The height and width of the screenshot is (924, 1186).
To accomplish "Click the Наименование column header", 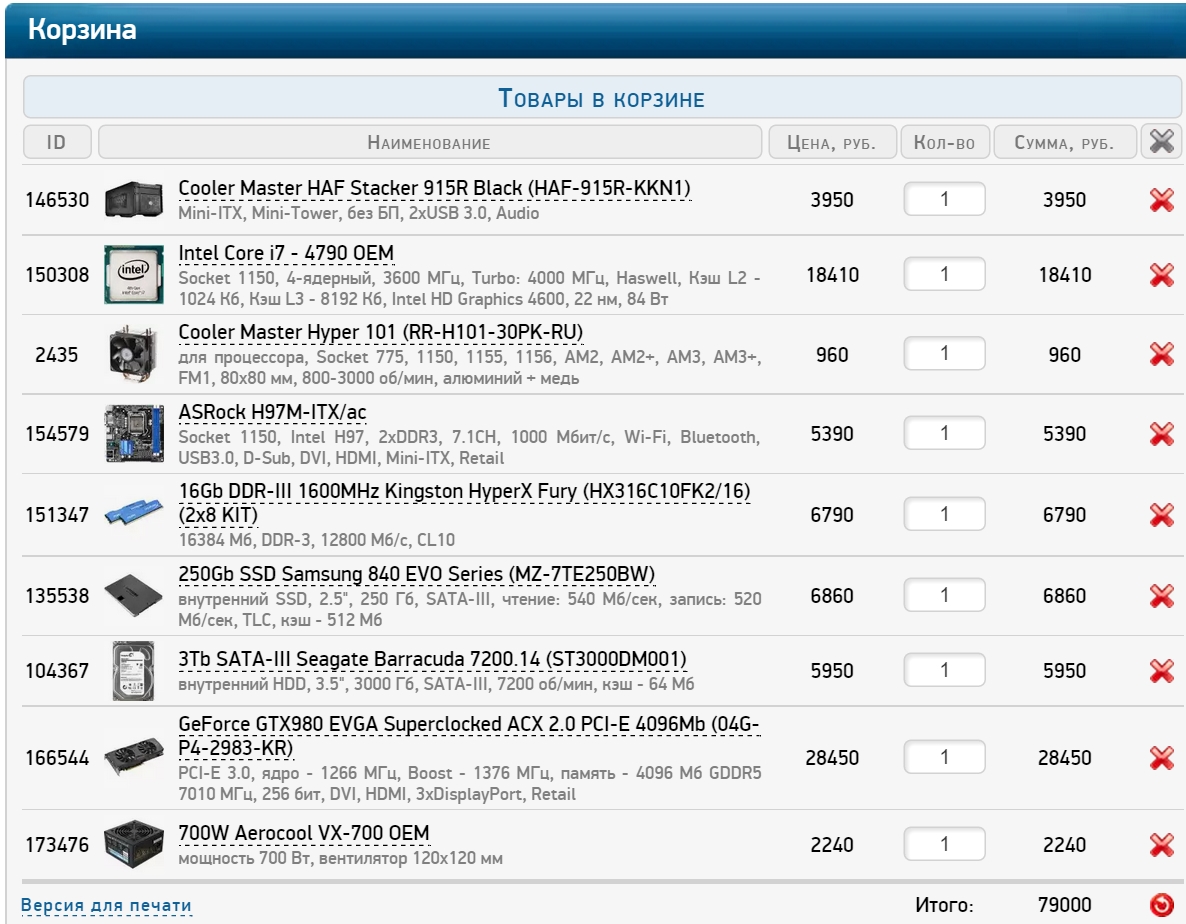I will click(430, 142).
